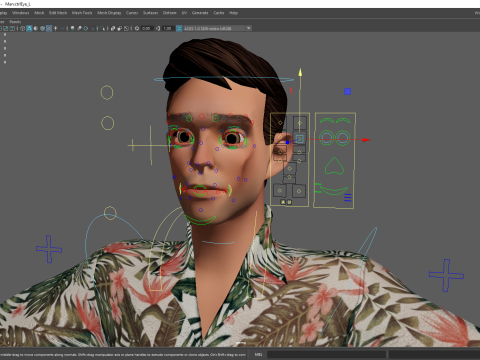
Task: Toggle X-Ray Active Components icon
Action: pyautogui.click(x=120, y=28)
